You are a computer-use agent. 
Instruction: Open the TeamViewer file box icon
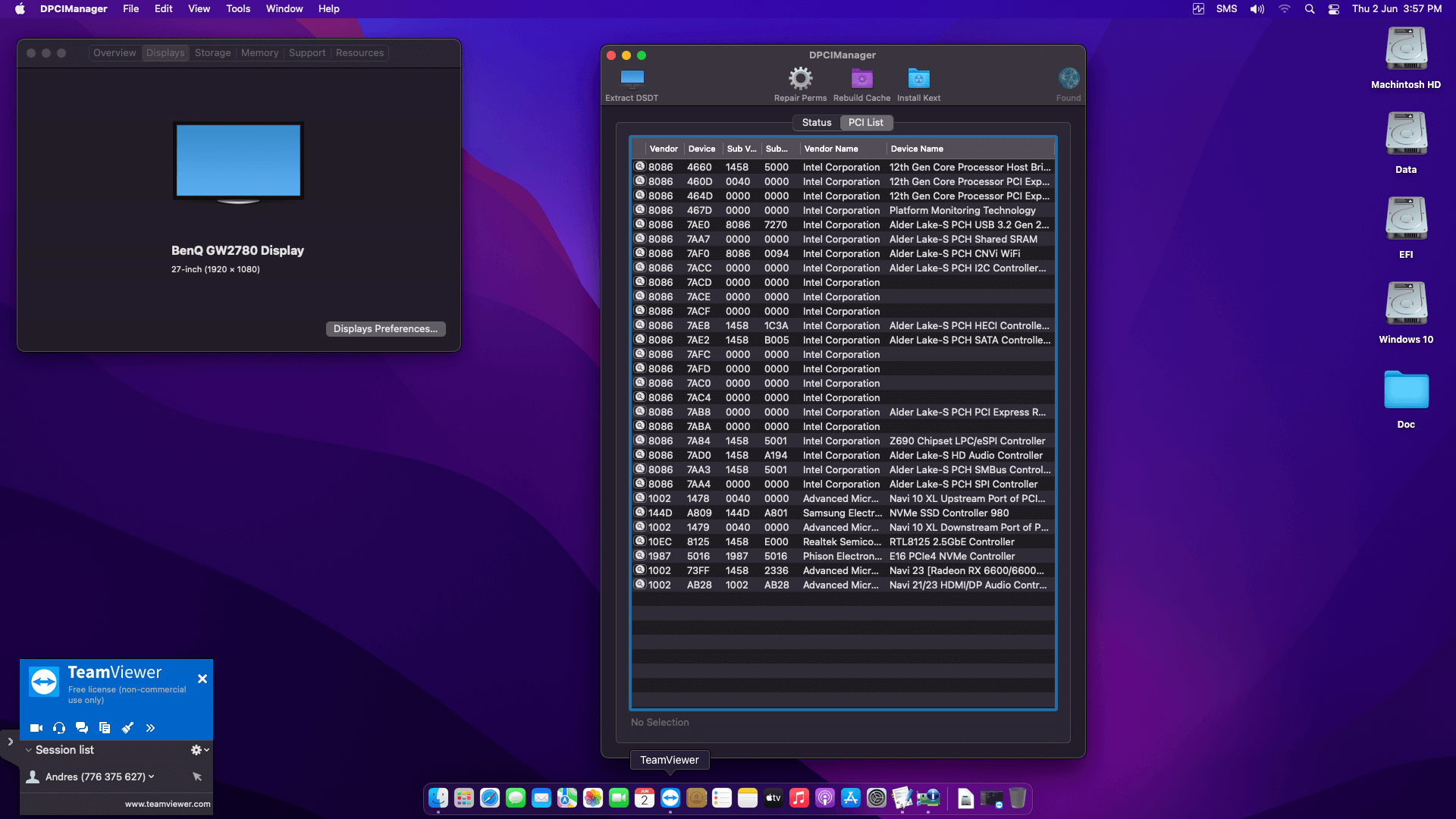[x=105, y=728]
